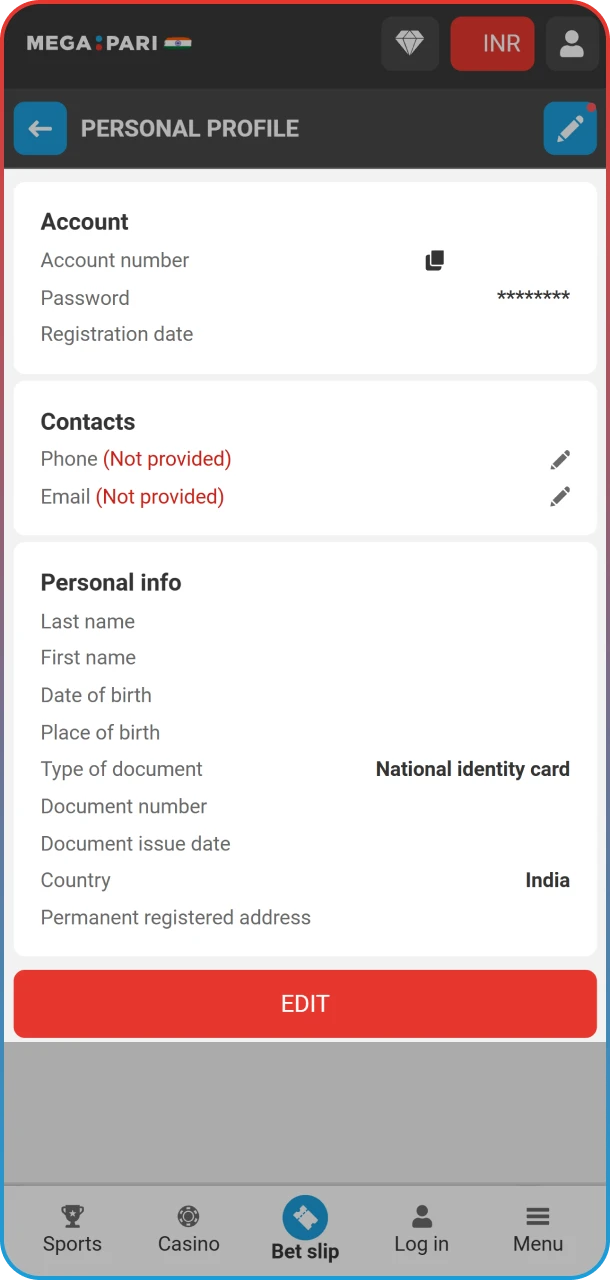Screen dimensions: 610x1280
Task: Tap the Log in person icon
Action: (421, 1214)
